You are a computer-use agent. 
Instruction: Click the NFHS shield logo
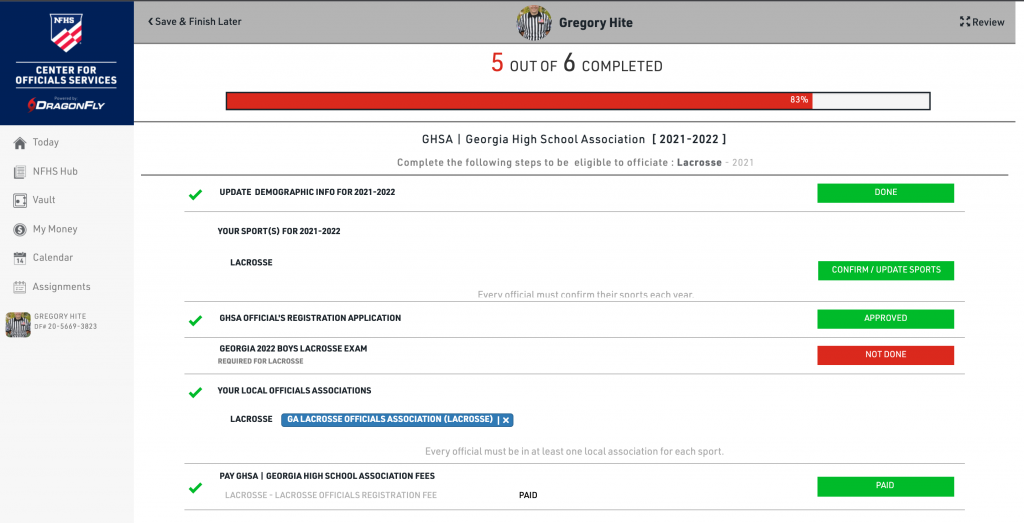pyautogui.click(x=66, y=33)
